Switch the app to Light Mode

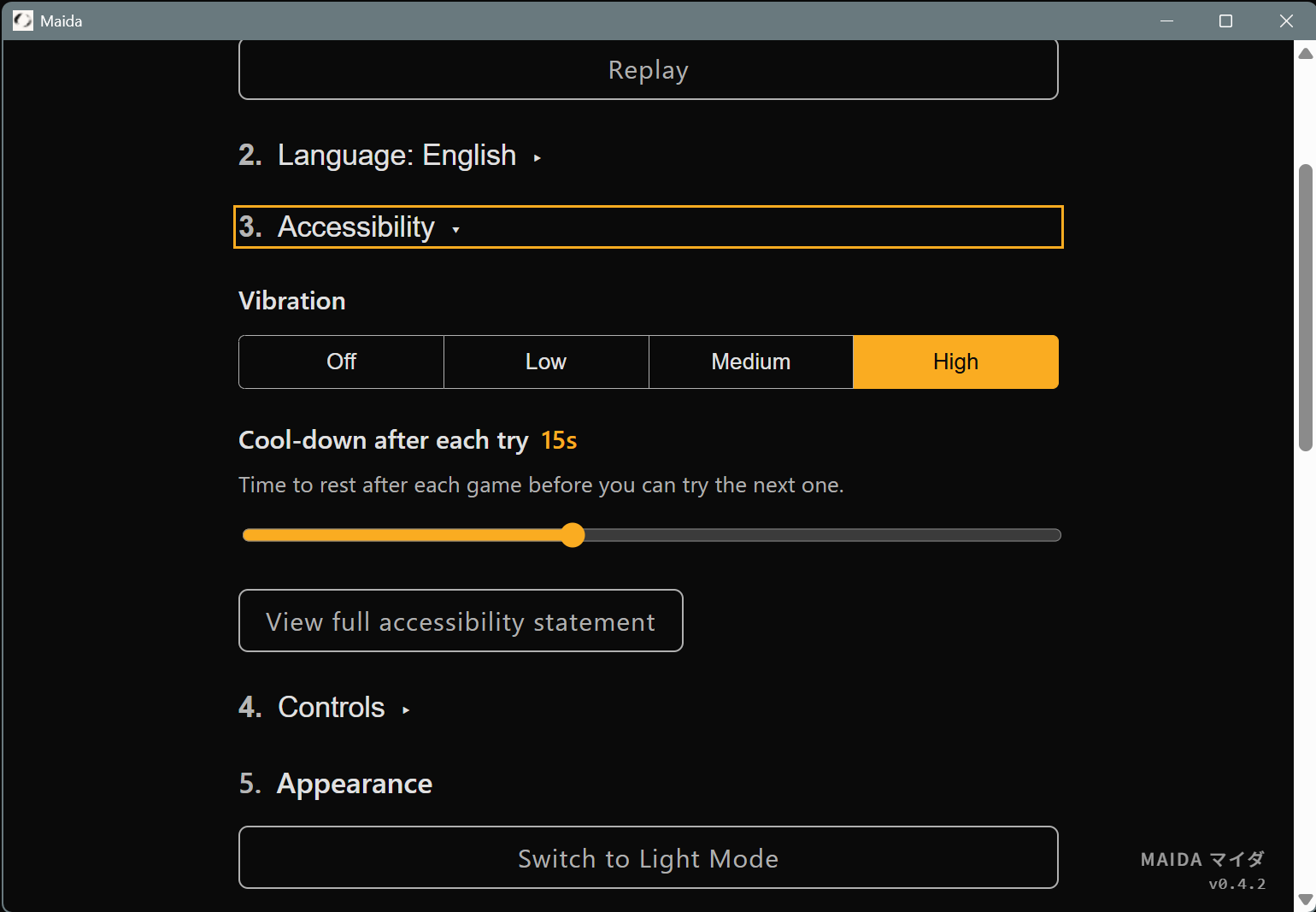pyautogui.click(x=648, y=858)
